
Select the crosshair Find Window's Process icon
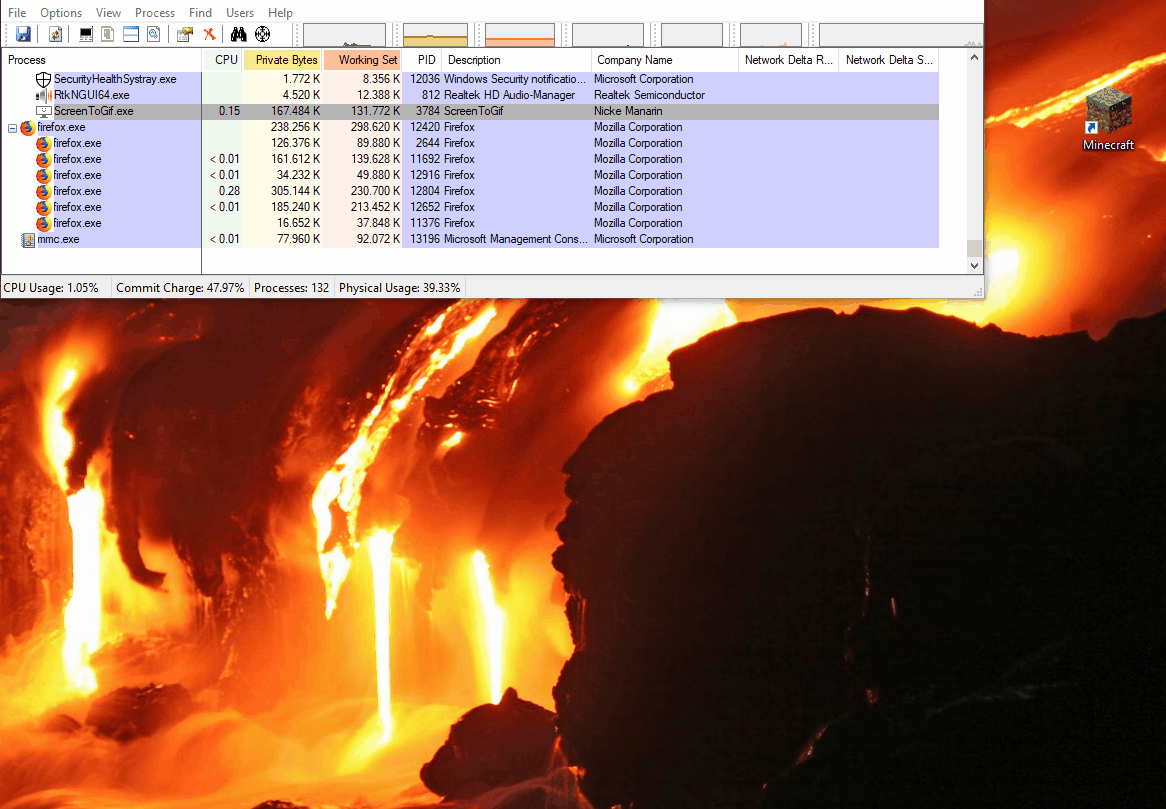[x=263, y=34]
